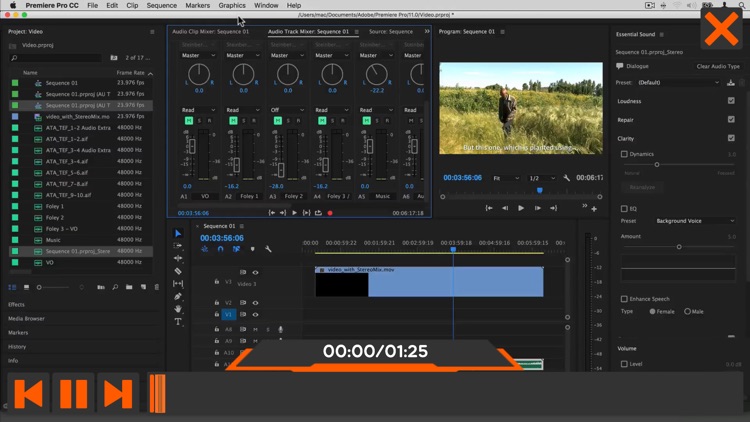Switch Project panel to list view
The height and width of the screenshot is (422, 750).
tap(12, 287)
